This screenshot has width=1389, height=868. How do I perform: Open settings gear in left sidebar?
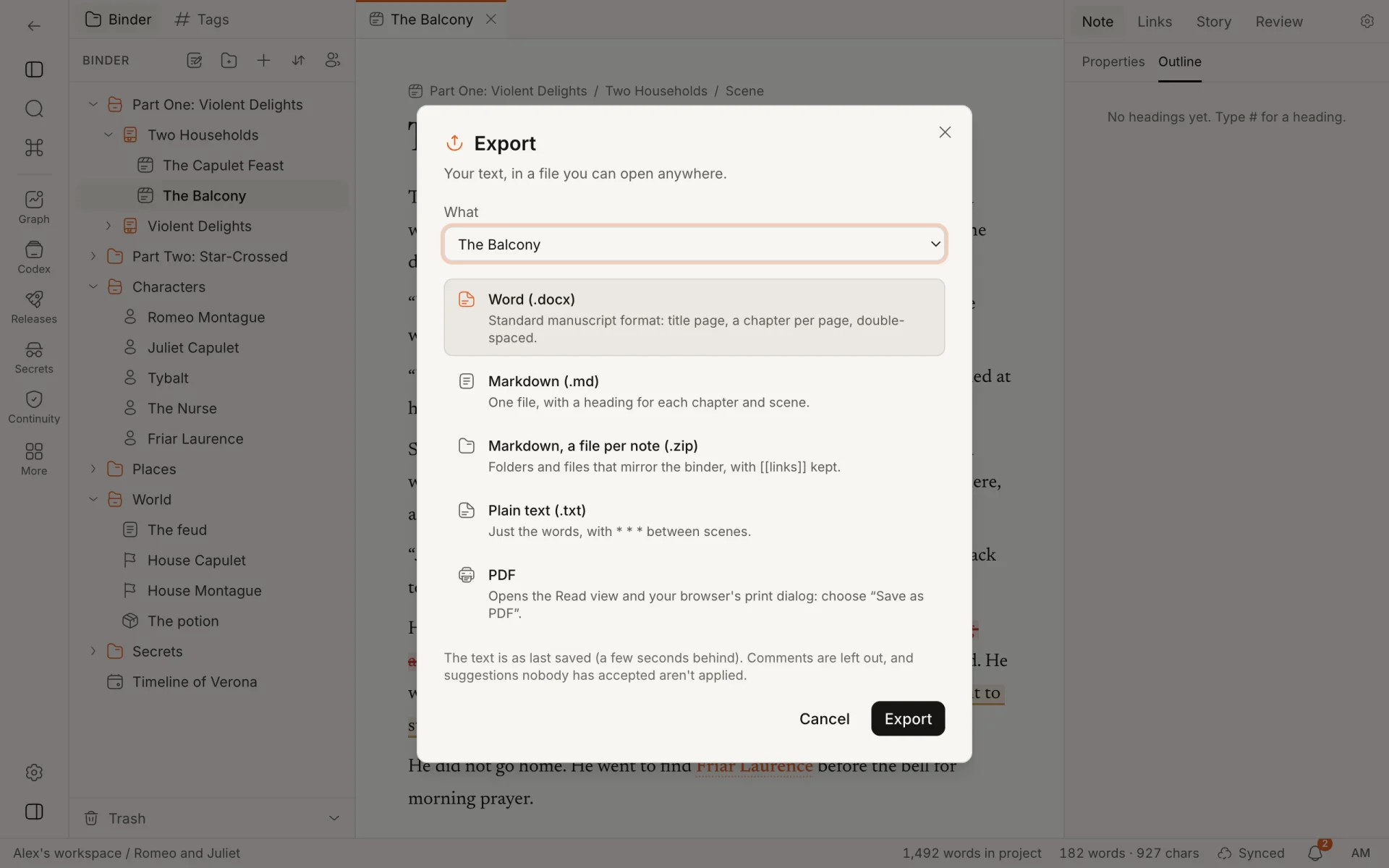click(34, 773)
